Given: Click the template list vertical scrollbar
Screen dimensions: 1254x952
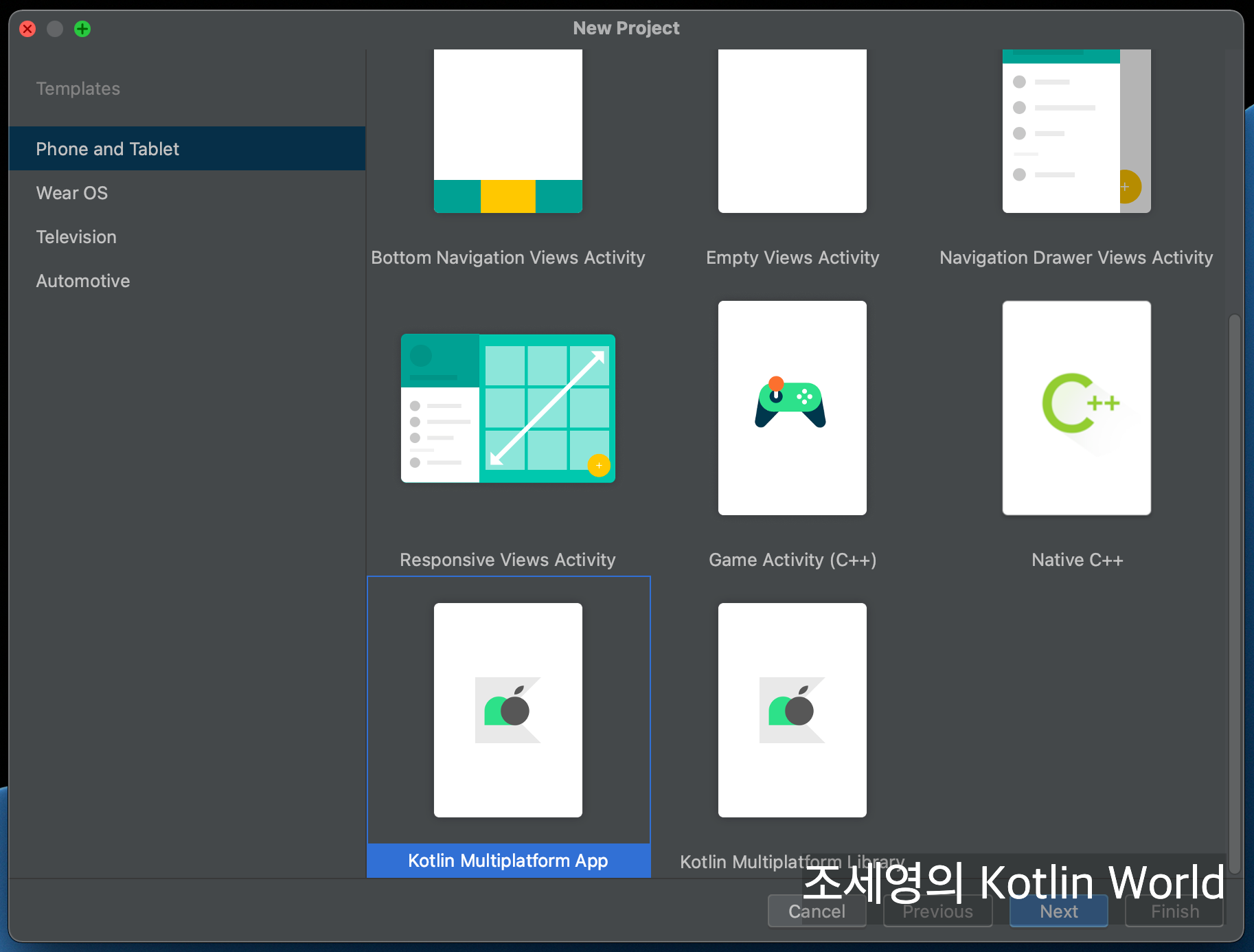Looking at the screenshot, I should tap(1235, 594).
